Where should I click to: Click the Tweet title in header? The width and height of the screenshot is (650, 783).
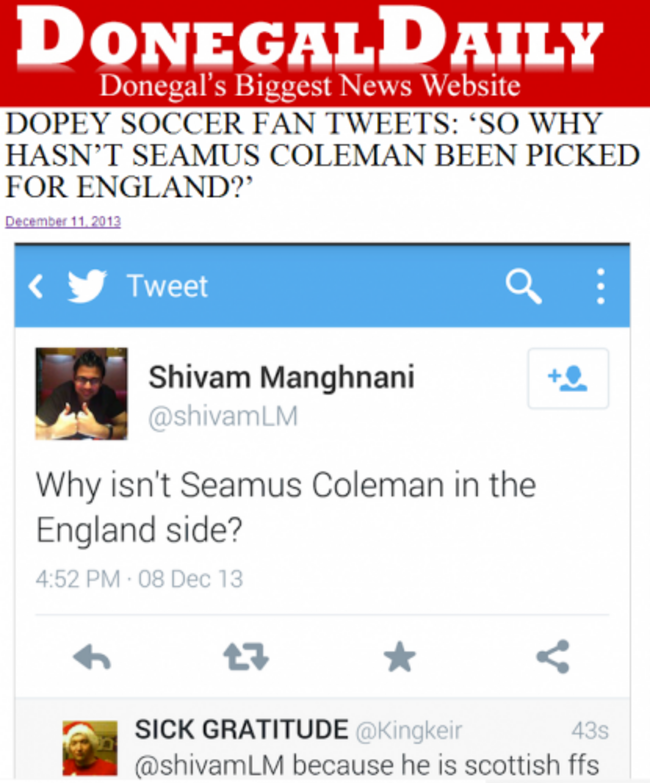(x=167, y=286)
